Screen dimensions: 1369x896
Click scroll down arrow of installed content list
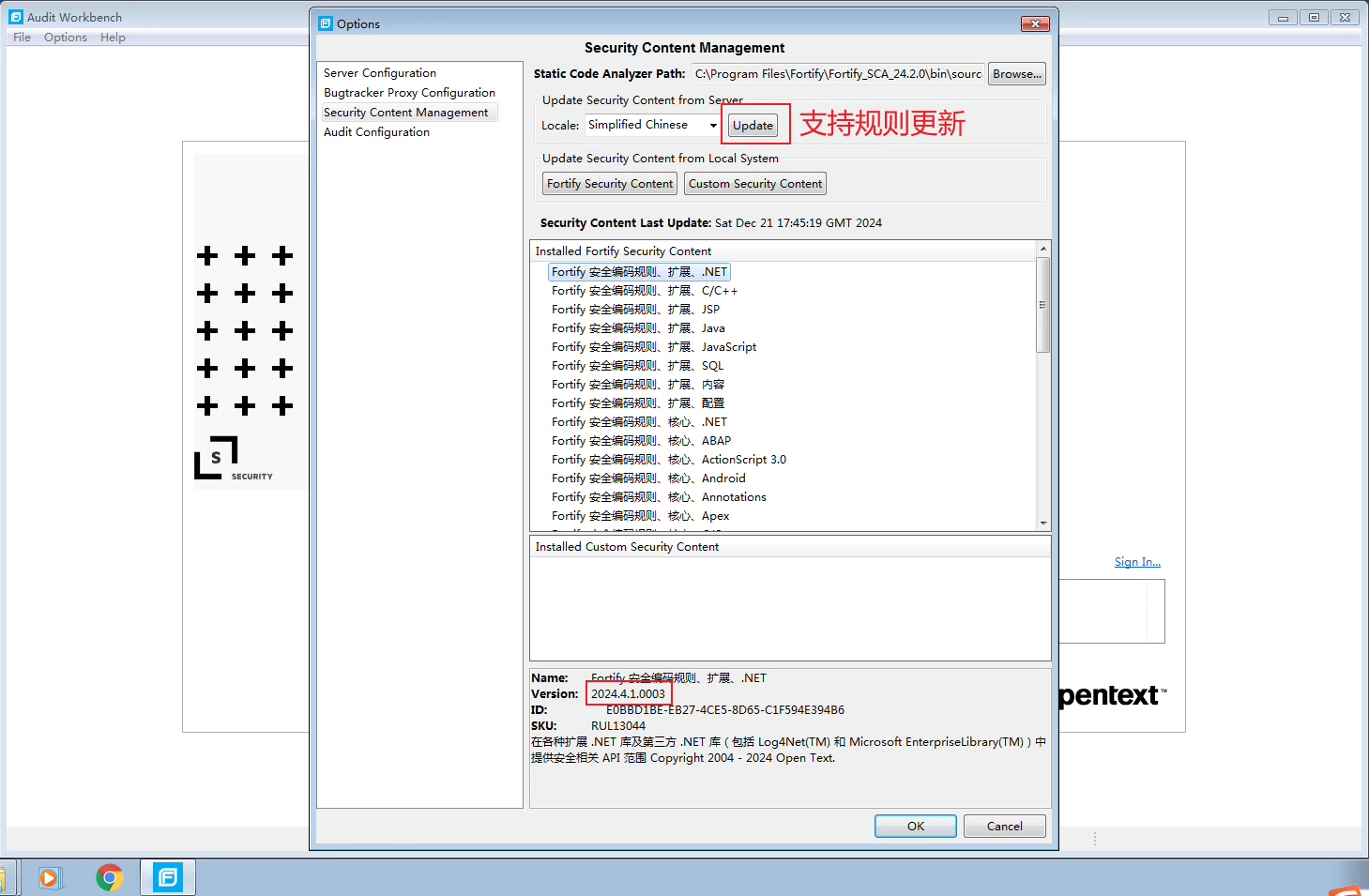point(1043,524)
